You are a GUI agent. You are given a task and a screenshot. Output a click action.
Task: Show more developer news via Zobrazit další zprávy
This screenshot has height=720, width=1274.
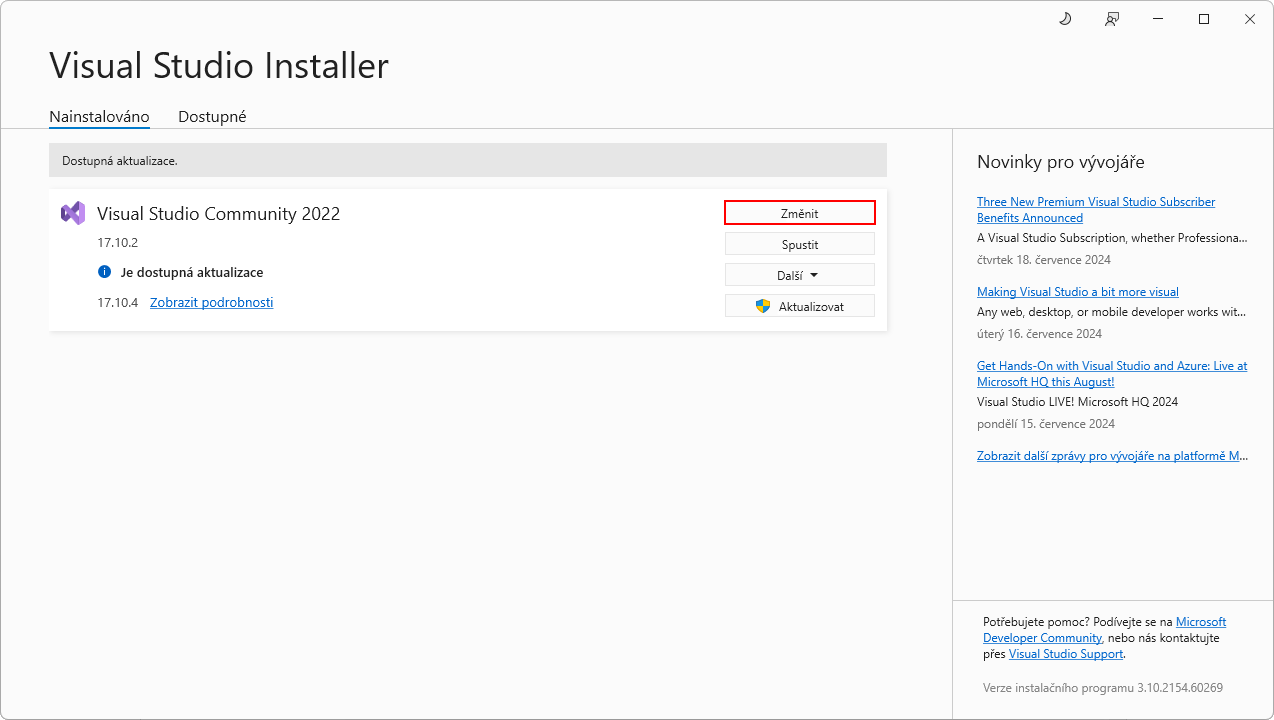coord(1111,455)
